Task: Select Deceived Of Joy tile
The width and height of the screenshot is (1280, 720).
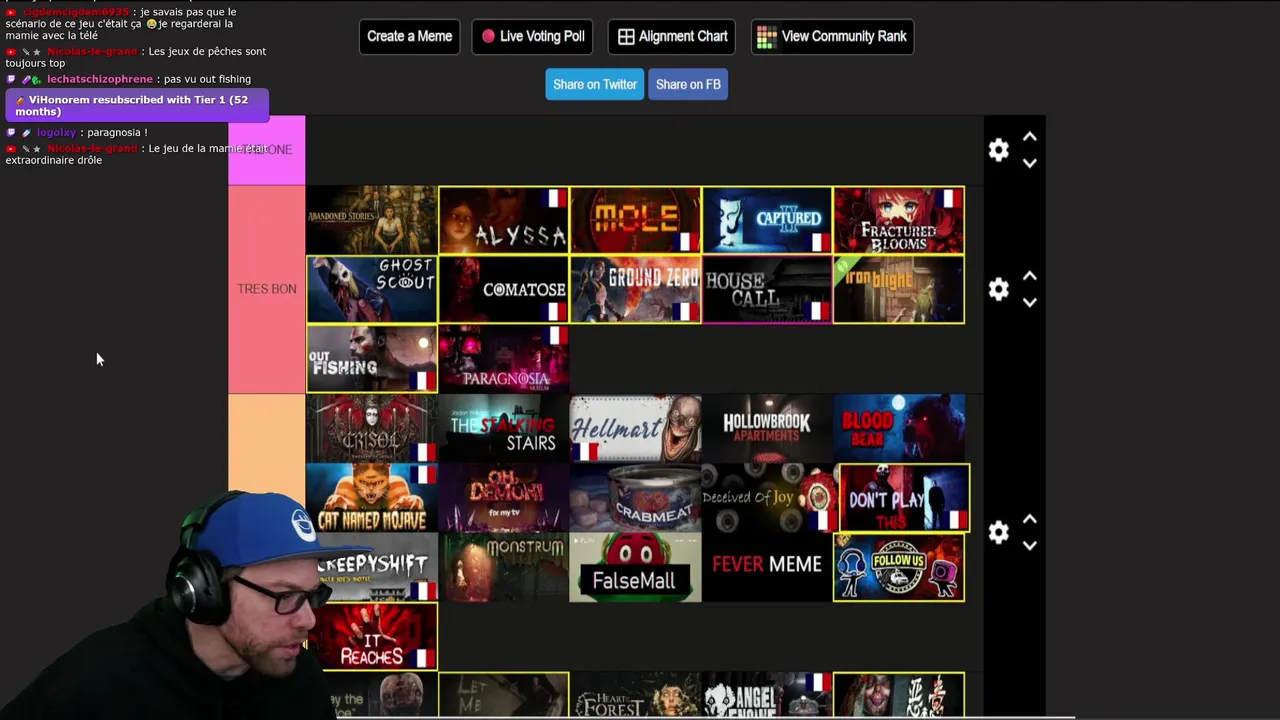Action: (x=768, y=497)
